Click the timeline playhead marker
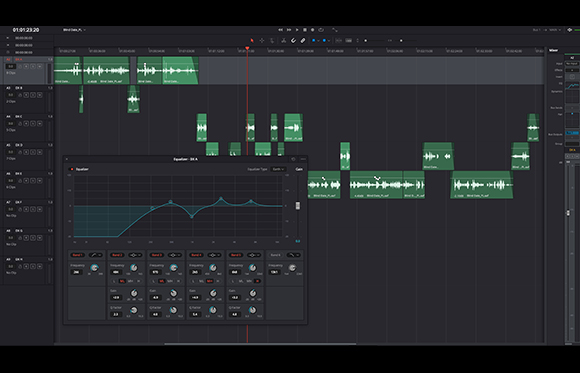Viewport: 580px width, 373px height. tap(247, 48)
